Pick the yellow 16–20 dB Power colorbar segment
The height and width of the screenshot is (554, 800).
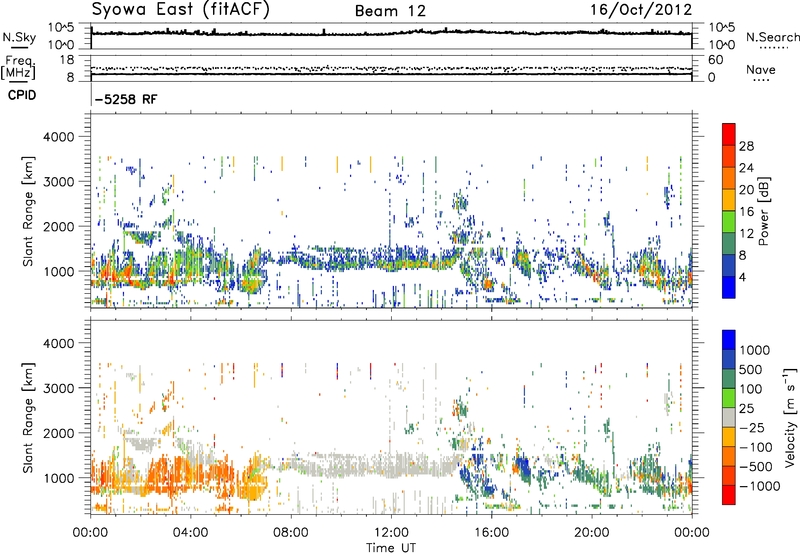[x=729, y=200]
